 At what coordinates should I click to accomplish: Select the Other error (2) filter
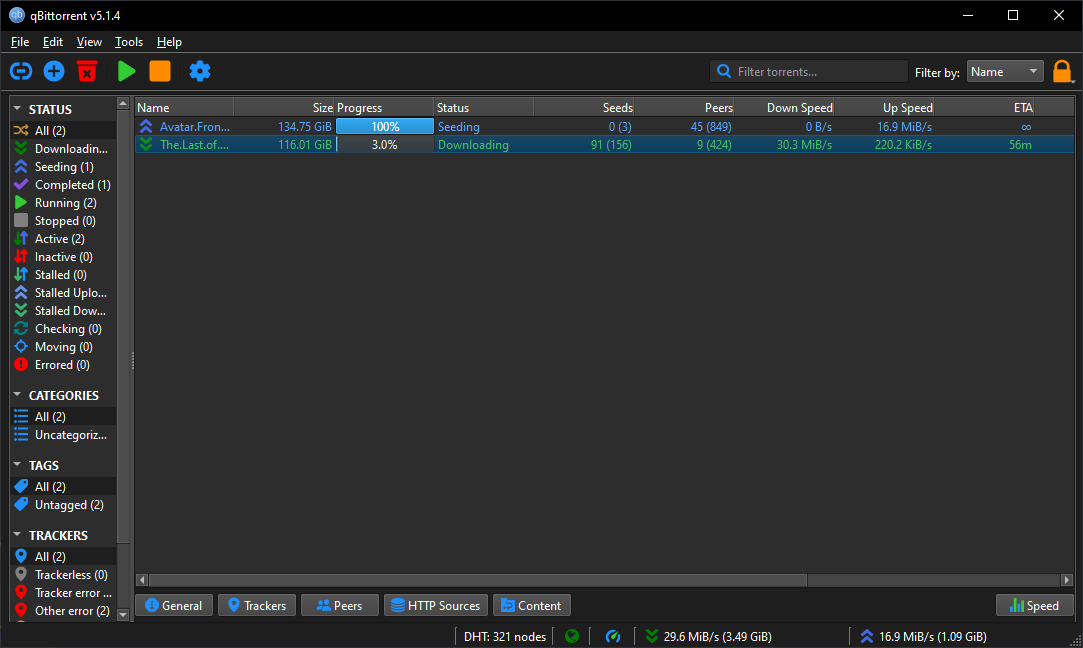(63, 610)
